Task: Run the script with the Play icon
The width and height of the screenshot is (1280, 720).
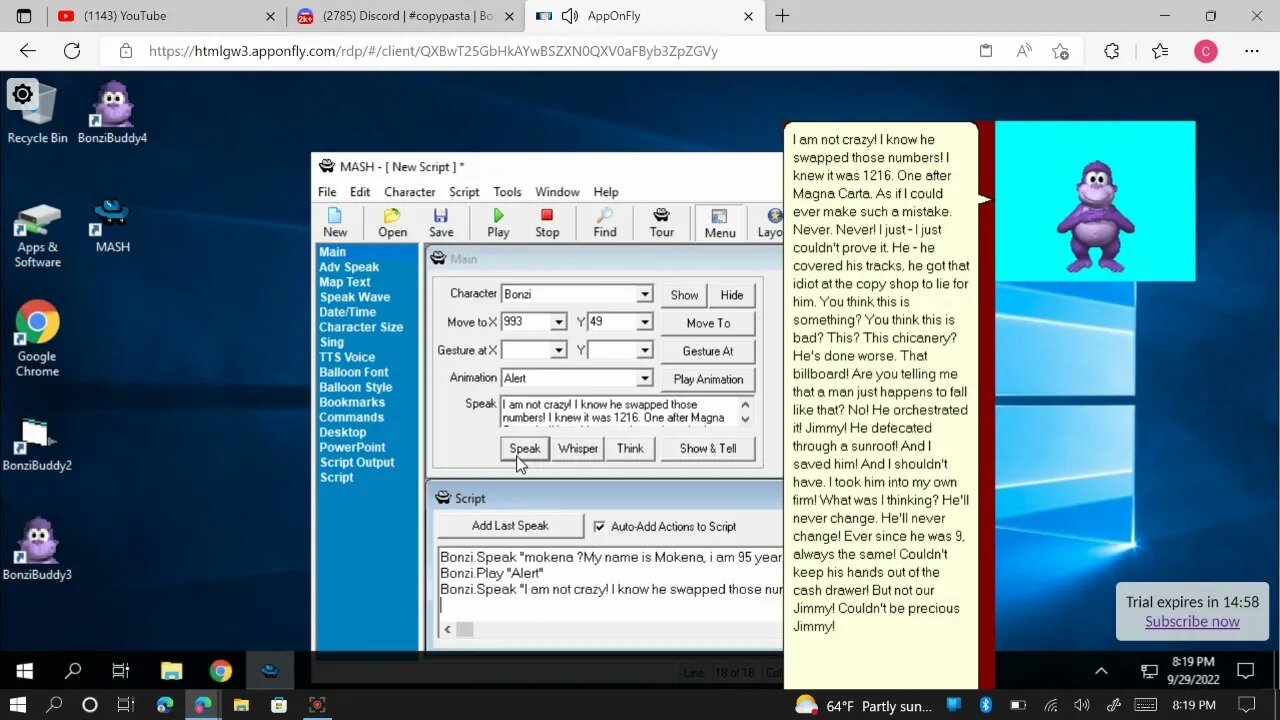Action: coord(498,222)
